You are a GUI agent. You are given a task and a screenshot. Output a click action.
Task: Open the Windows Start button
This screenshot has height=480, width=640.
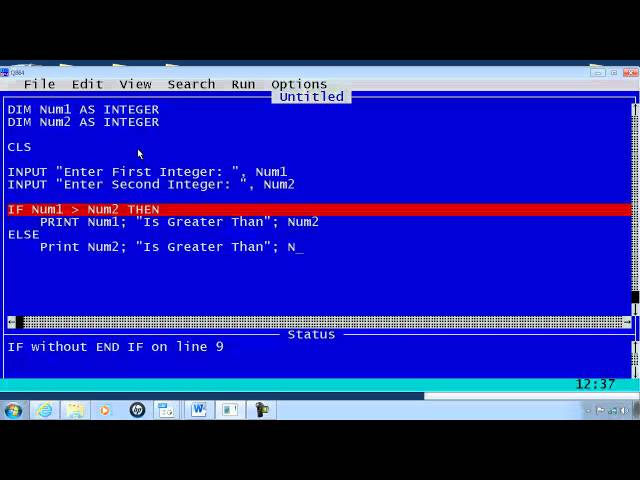[x=13, y=410]
